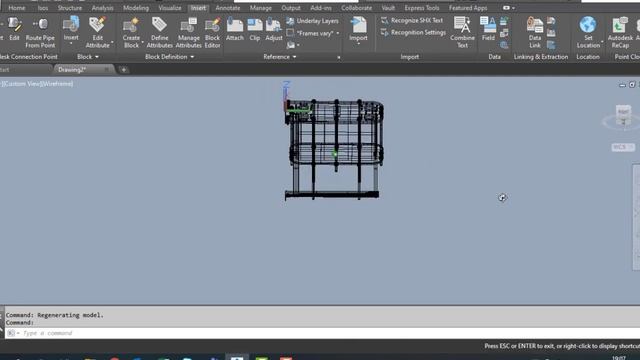Image resolution: width=640 pixels, height=360 pixels.
Task: Open the Define Attributes tool
Action: (160, 33)
